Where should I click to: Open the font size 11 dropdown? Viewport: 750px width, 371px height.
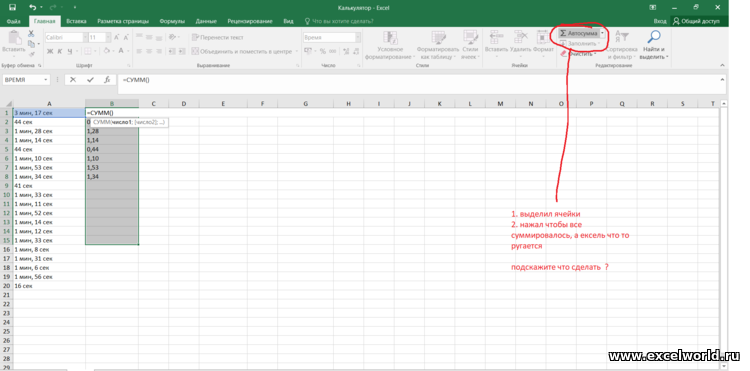[x=108, y=37]
